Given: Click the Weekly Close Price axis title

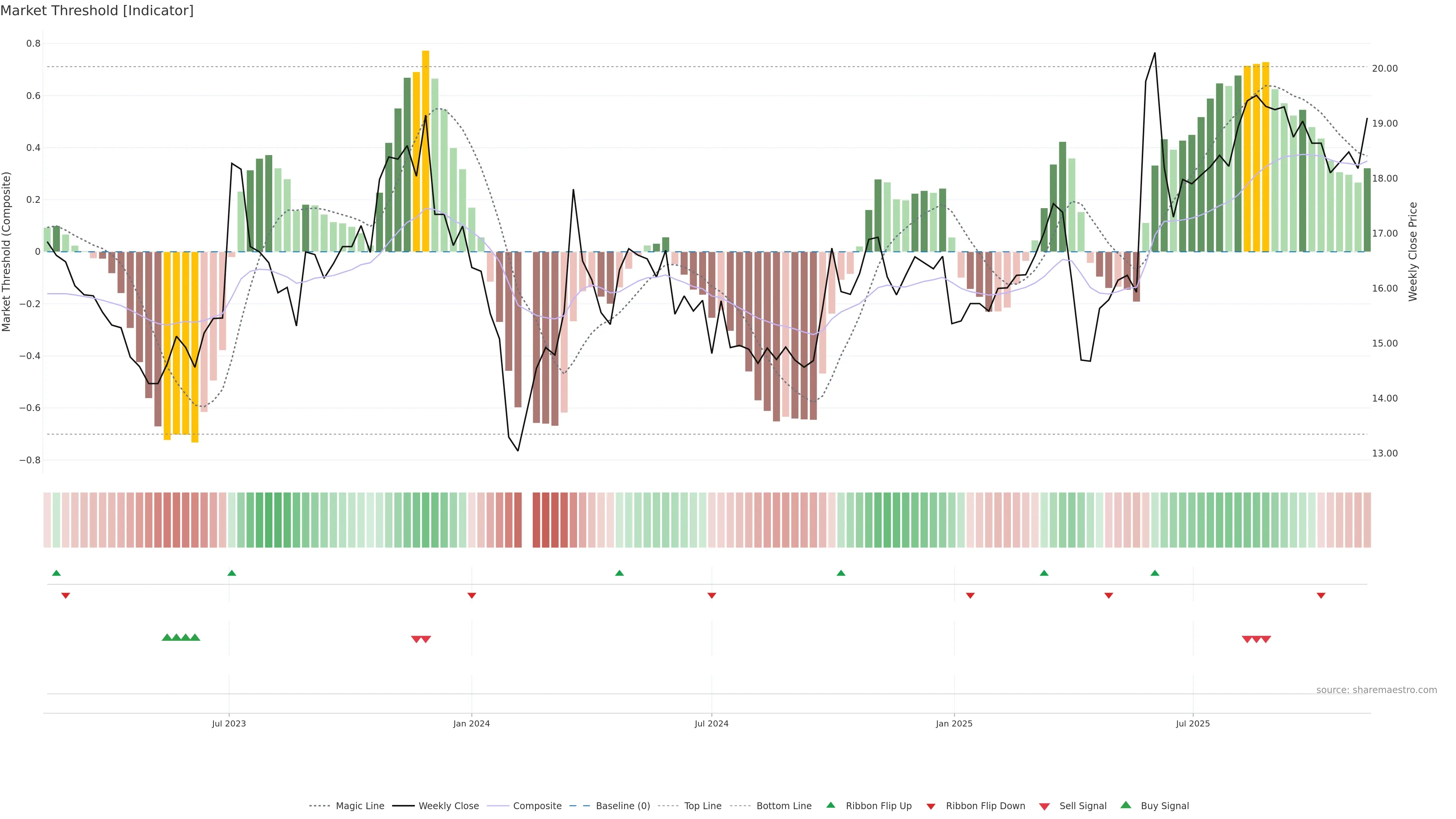Looking at the screenshot, I should 1413,251.
